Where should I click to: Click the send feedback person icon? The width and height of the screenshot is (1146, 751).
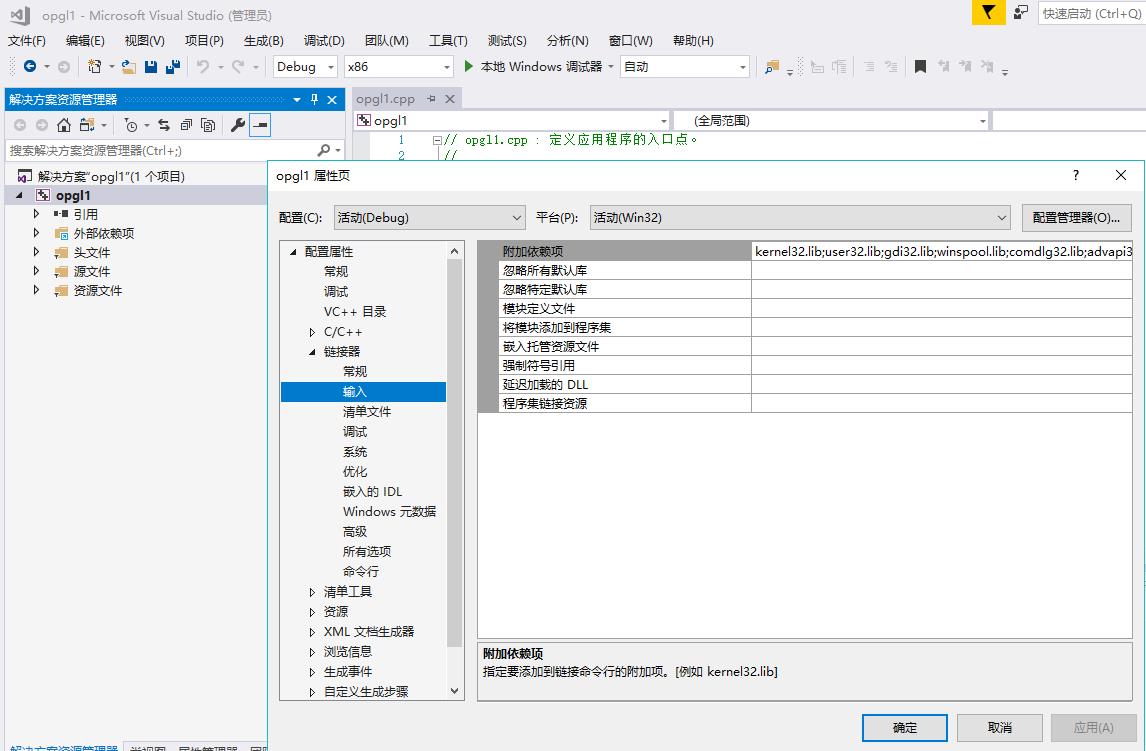click(1020, 12)
